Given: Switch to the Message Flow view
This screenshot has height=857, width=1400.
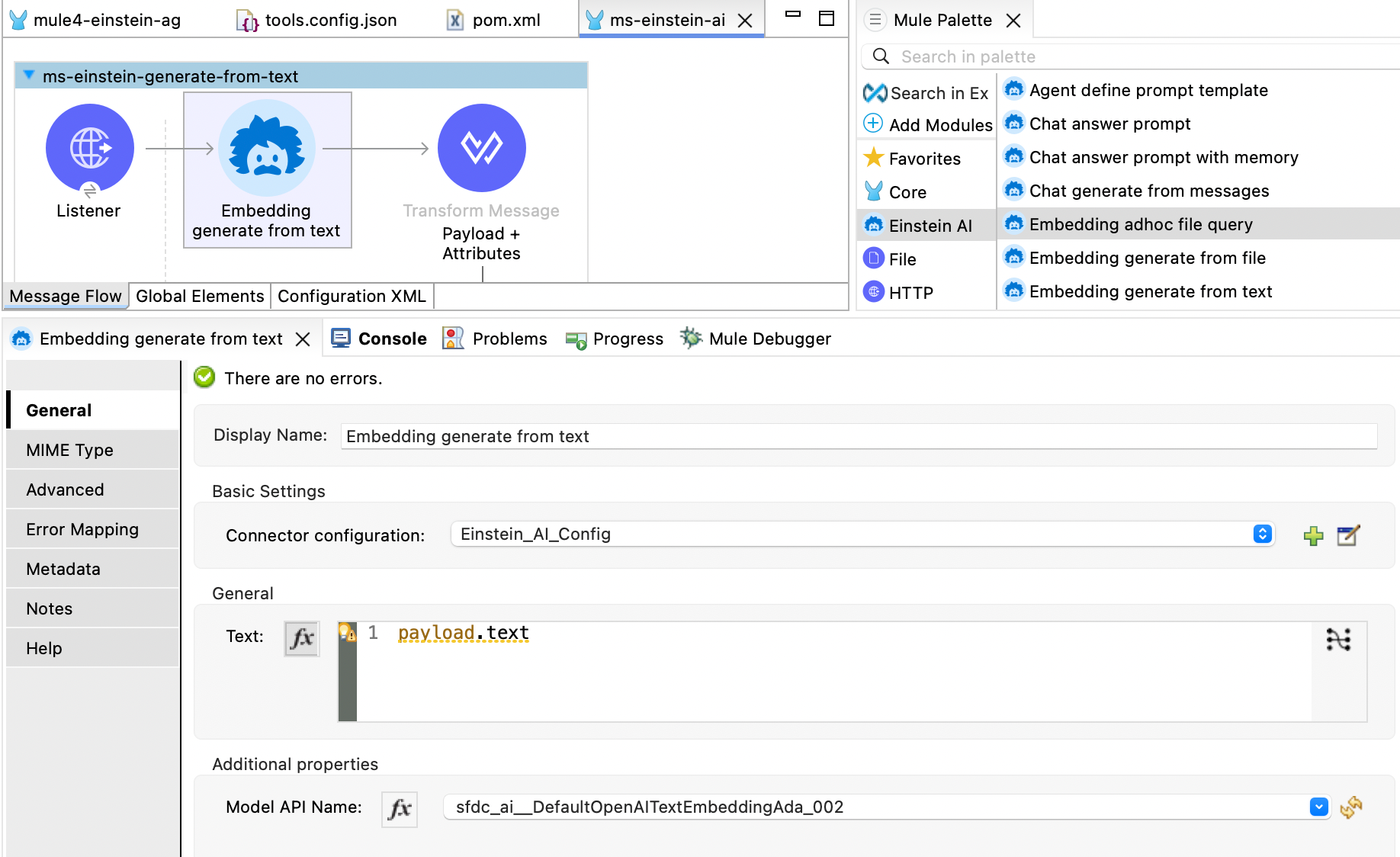Looking at the screenshot, I should pos(66,296).
